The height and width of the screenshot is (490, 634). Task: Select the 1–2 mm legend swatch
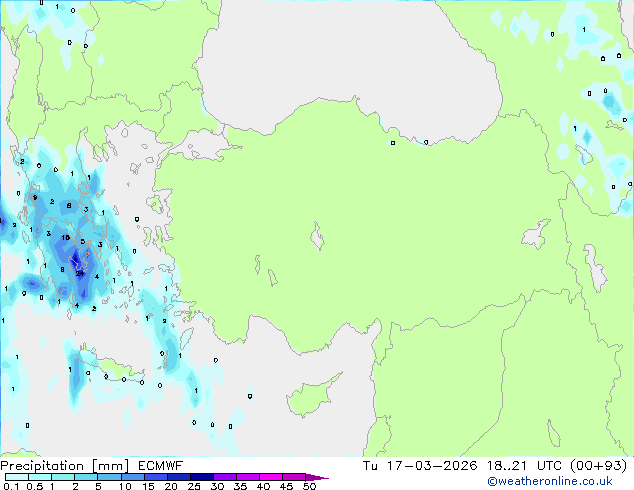pos(63,477)
